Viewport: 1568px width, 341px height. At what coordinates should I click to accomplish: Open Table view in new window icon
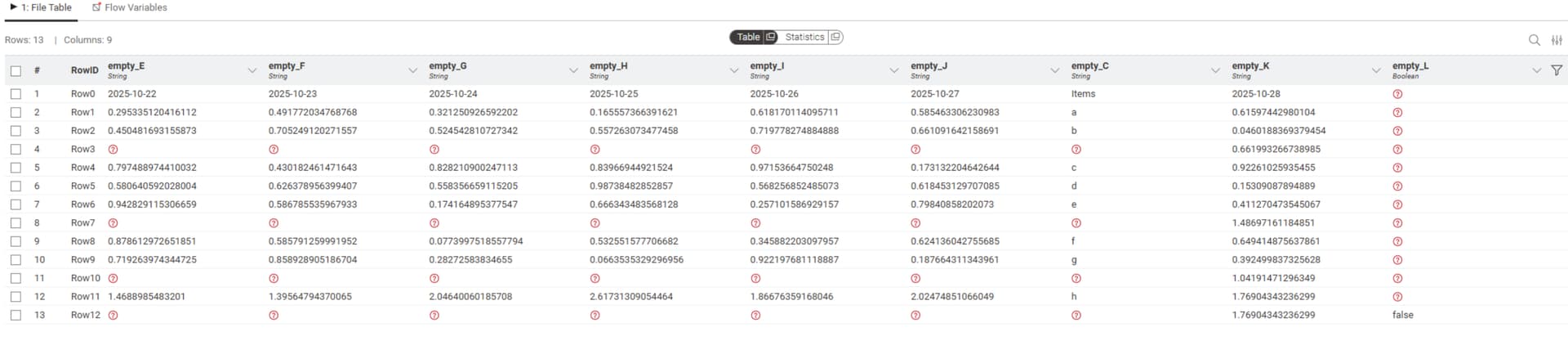[x=770, y=37]
